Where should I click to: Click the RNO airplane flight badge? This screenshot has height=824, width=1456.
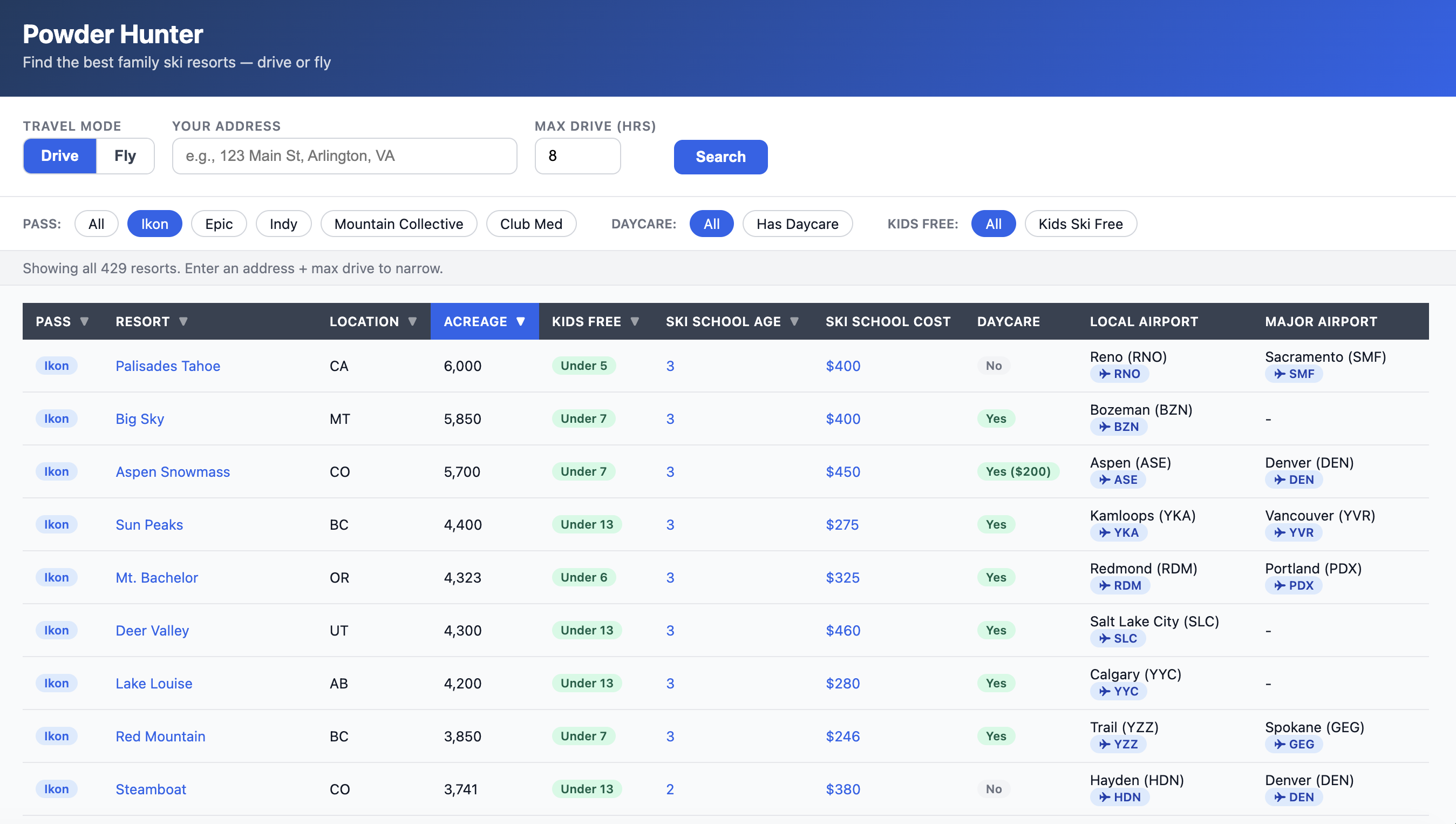tap(1119, 374)
